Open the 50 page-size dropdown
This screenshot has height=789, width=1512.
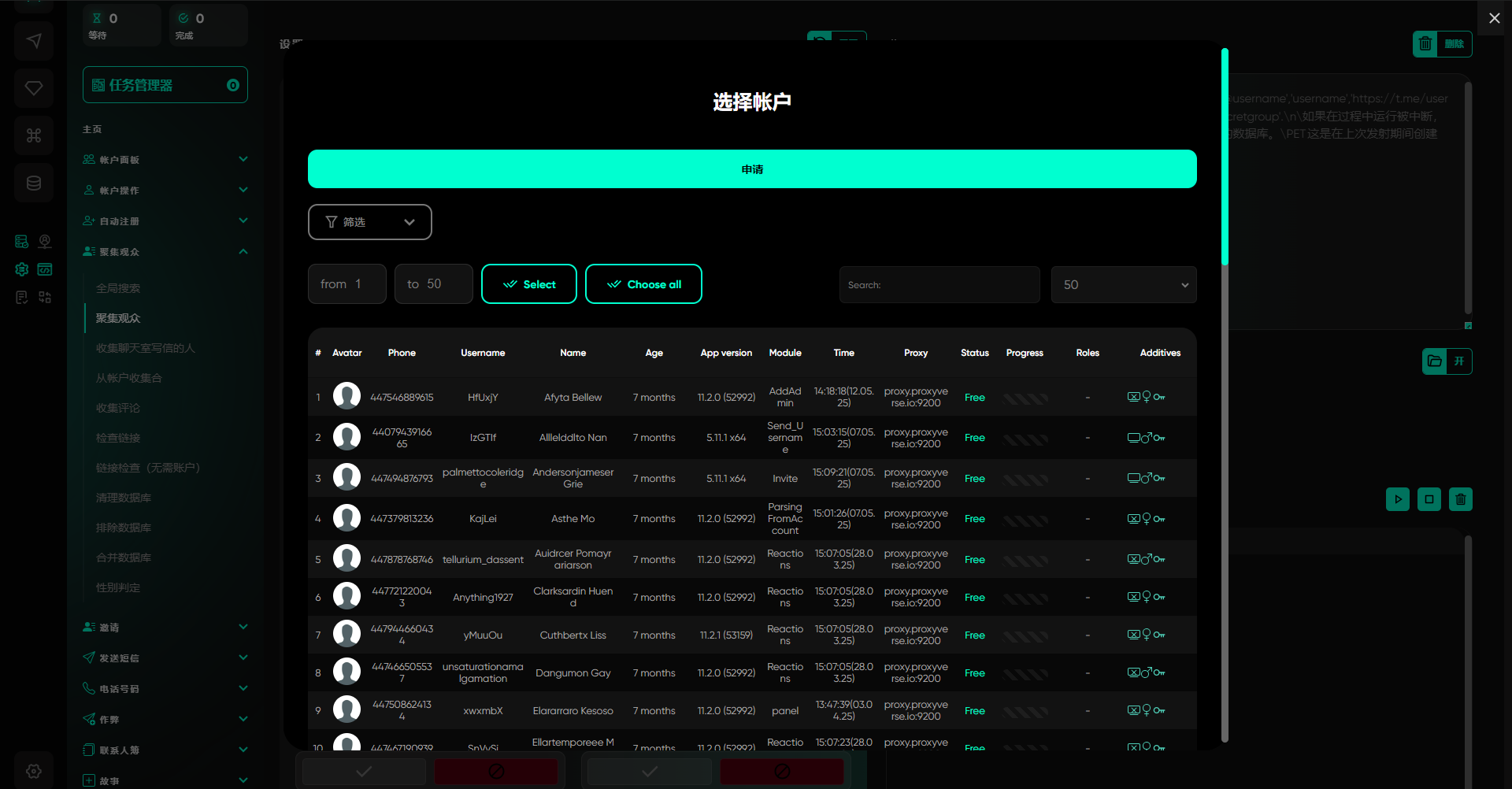pyautogui.click(x=1124, y=285)
